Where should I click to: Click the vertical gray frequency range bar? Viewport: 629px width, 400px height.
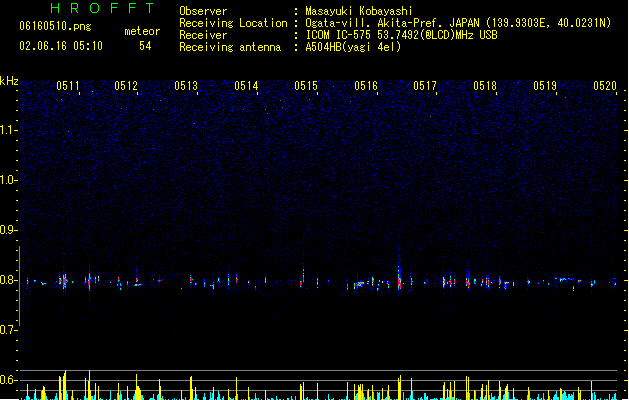(20, 286)
